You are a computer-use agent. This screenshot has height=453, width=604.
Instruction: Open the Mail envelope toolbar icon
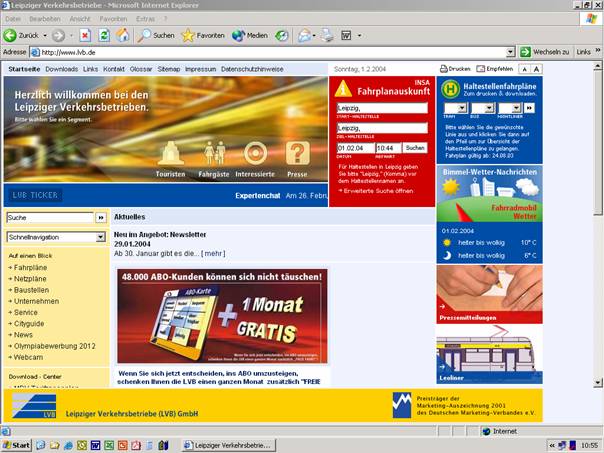(x=304, y=36)
